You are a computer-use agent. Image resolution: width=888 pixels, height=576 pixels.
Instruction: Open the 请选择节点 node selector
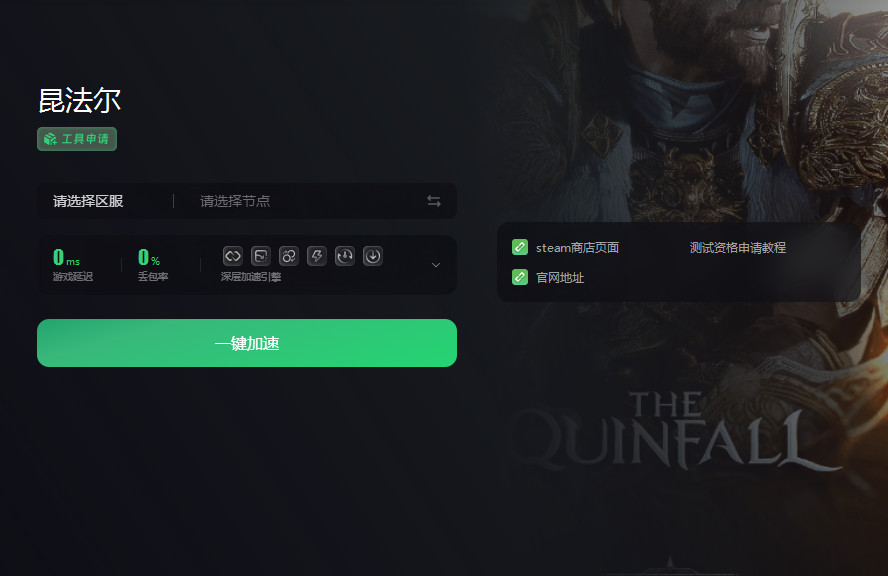pos(235,201)
